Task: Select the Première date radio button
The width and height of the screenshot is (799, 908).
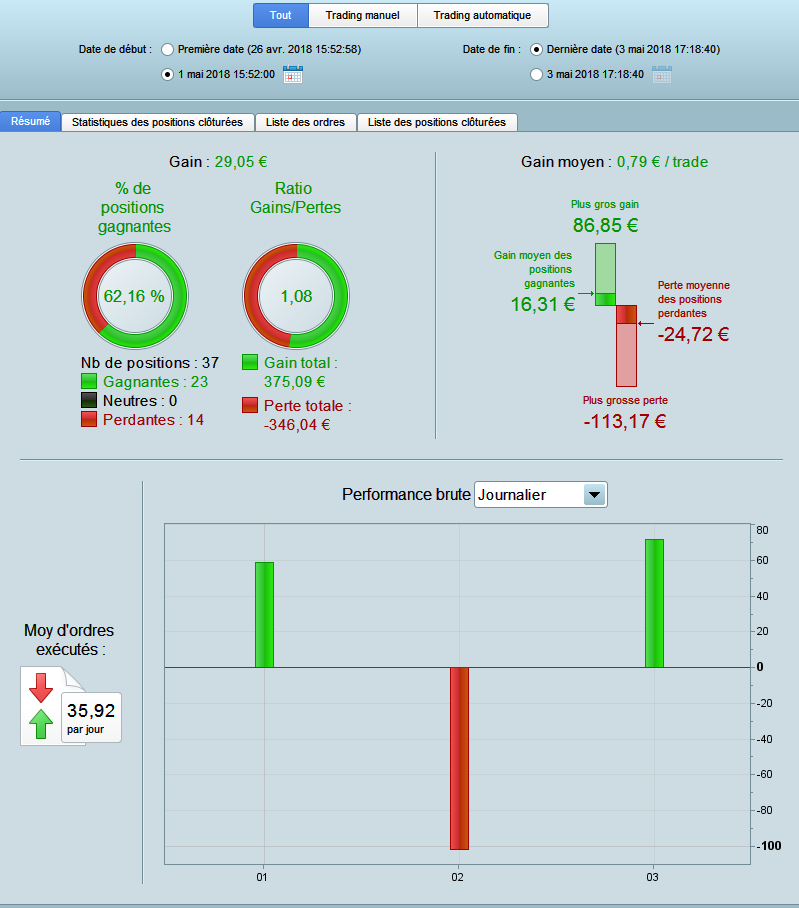Action: (x=167, y=50)
